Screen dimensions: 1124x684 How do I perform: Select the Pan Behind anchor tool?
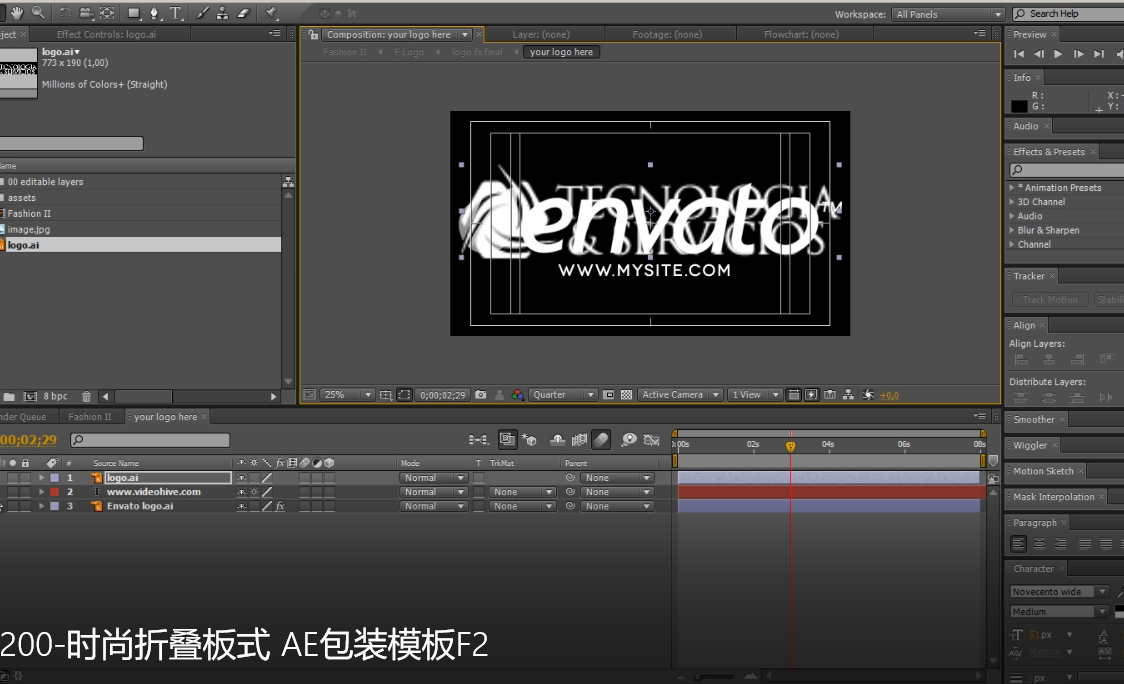[x=107, y=13]
